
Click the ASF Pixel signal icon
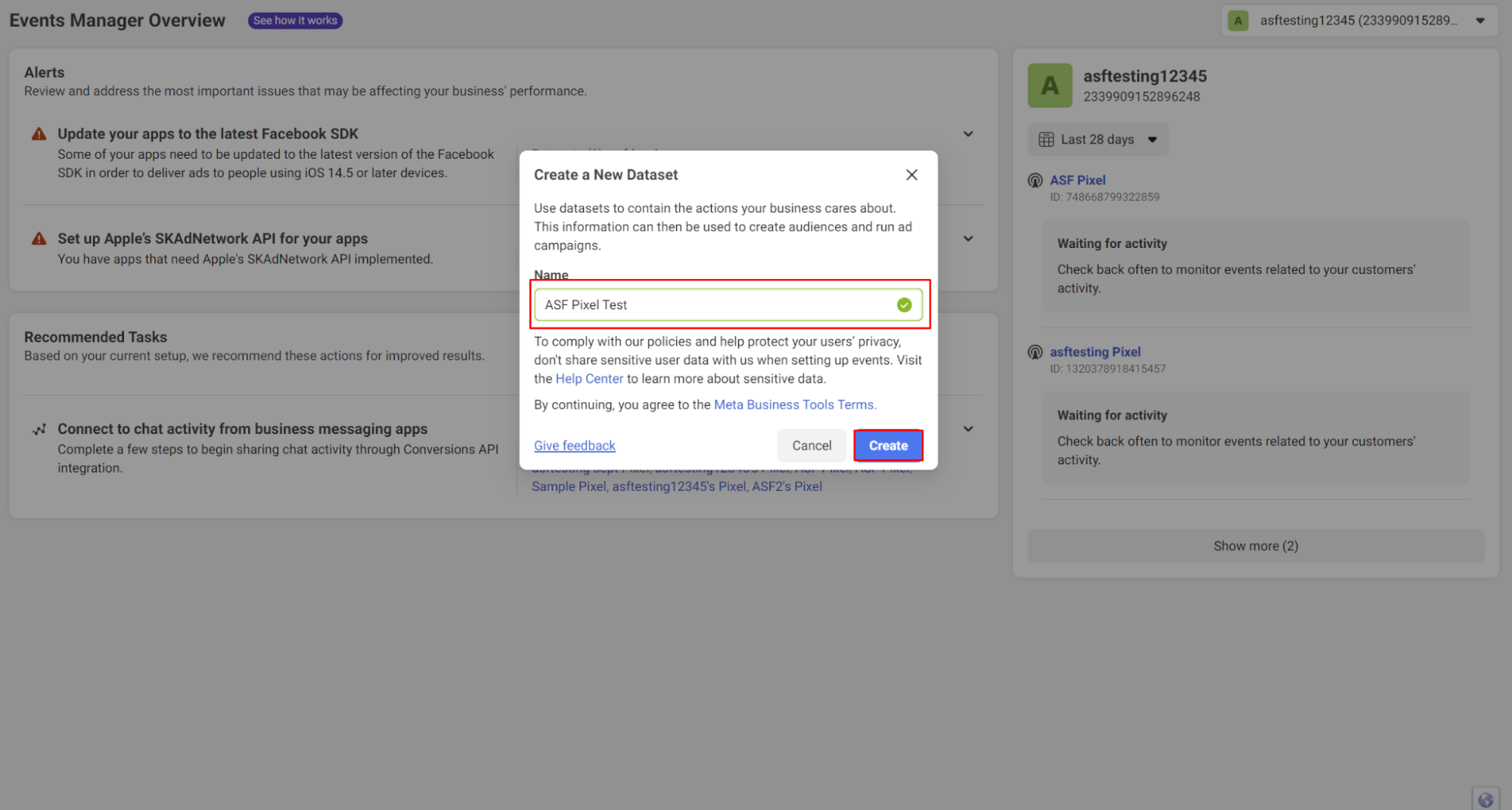click(1035, 180)
